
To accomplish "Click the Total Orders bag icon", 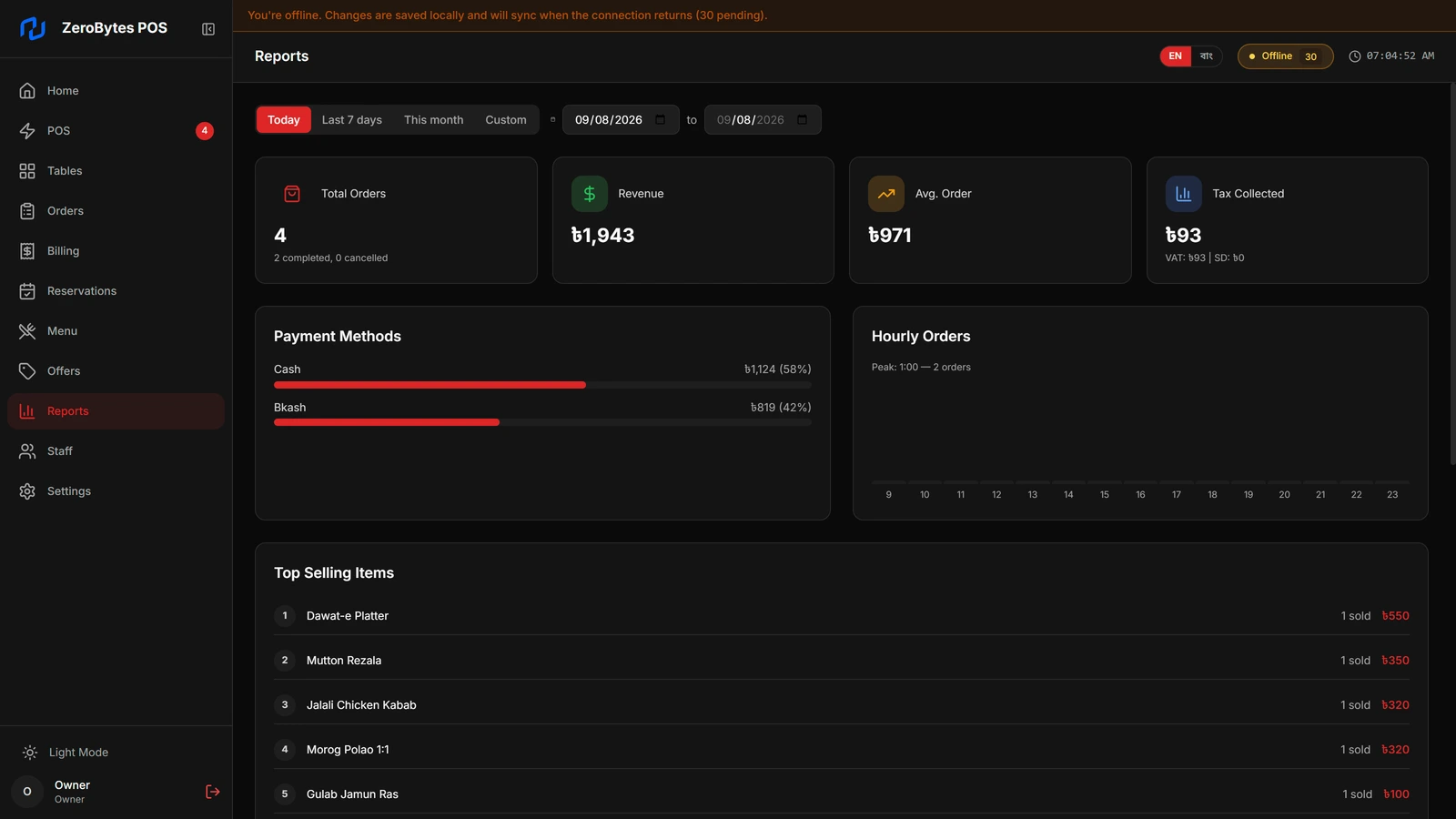I will (292, 194).
